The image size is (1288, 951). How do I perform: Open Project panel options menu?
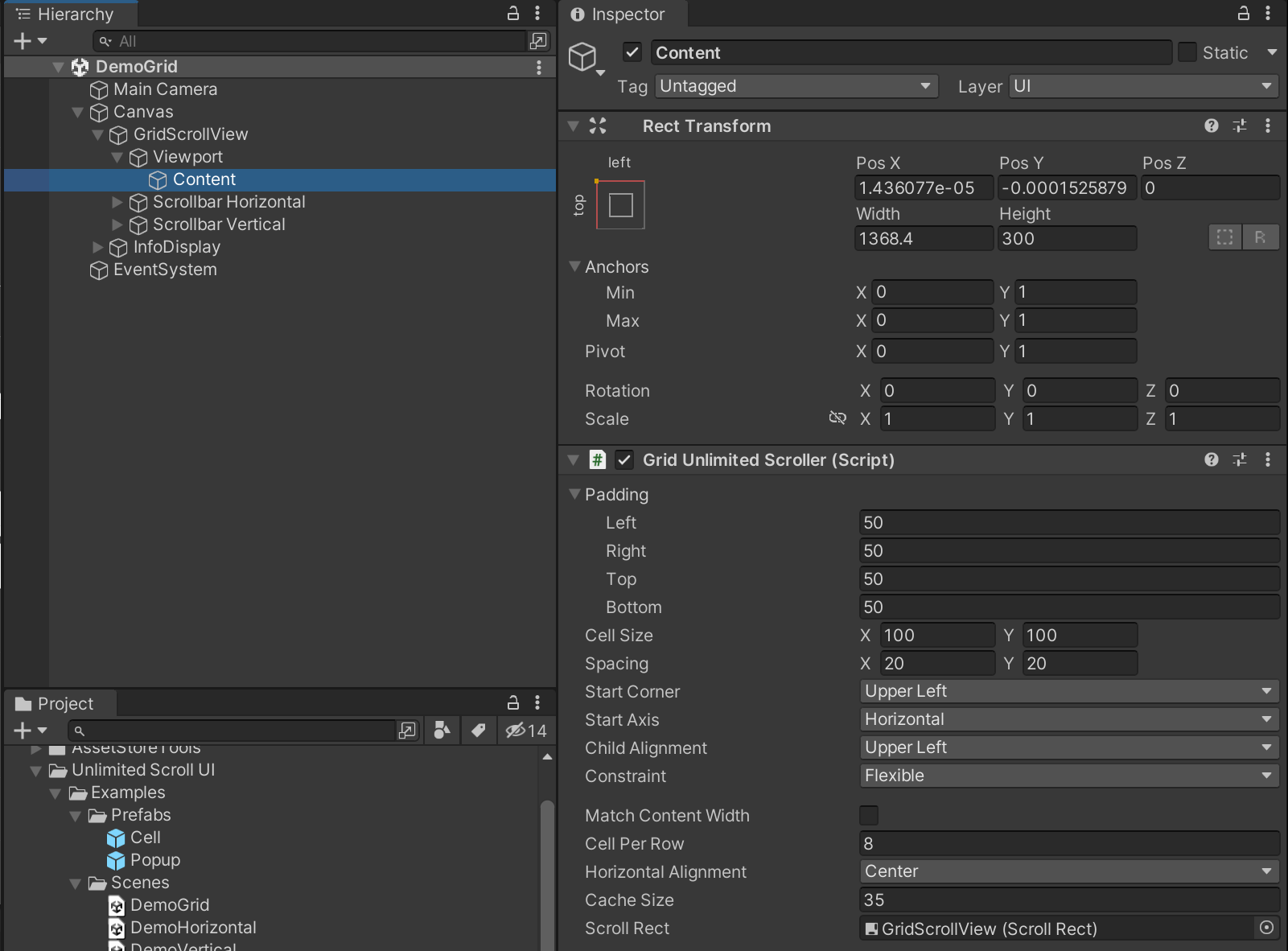click(x=537, y=703)
